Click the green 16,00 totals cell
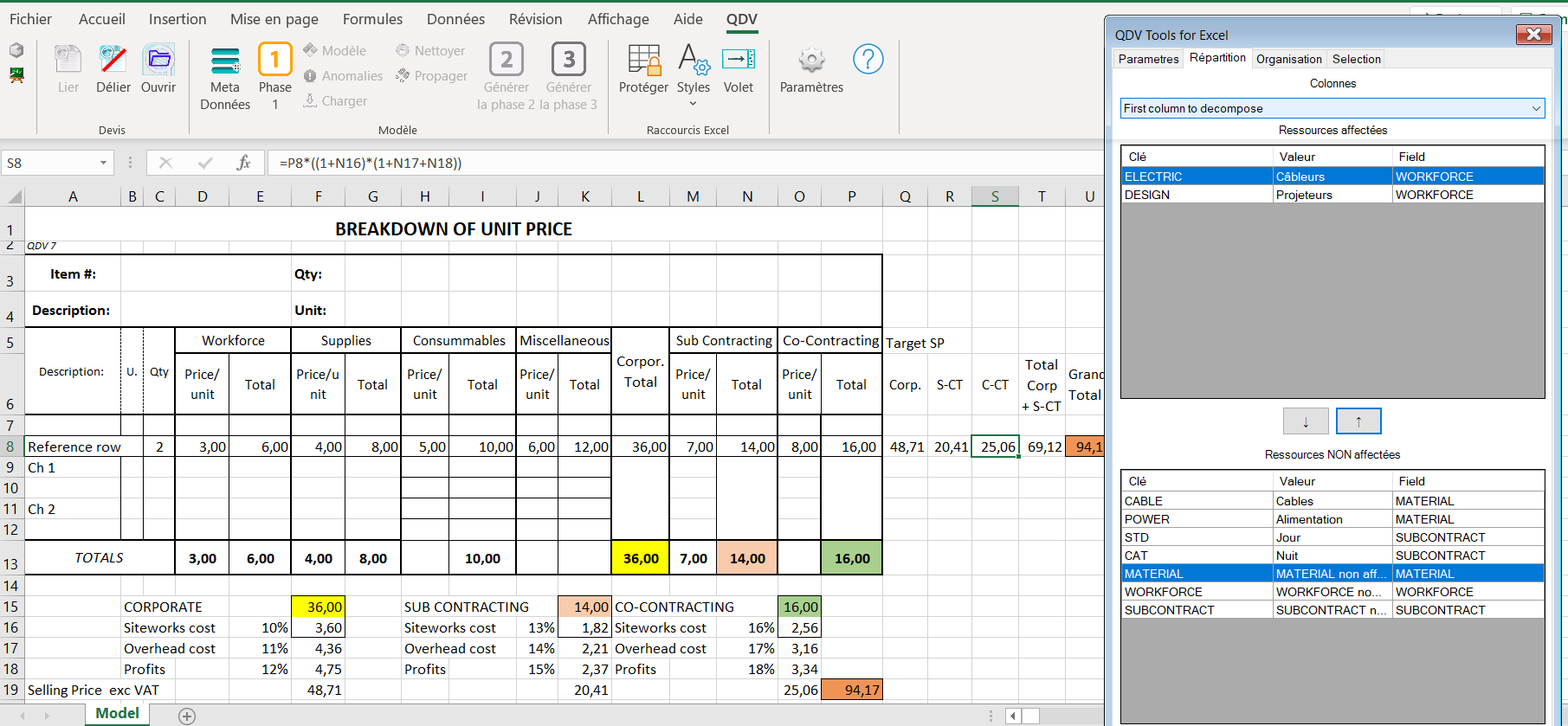 [x=851, y=558]
